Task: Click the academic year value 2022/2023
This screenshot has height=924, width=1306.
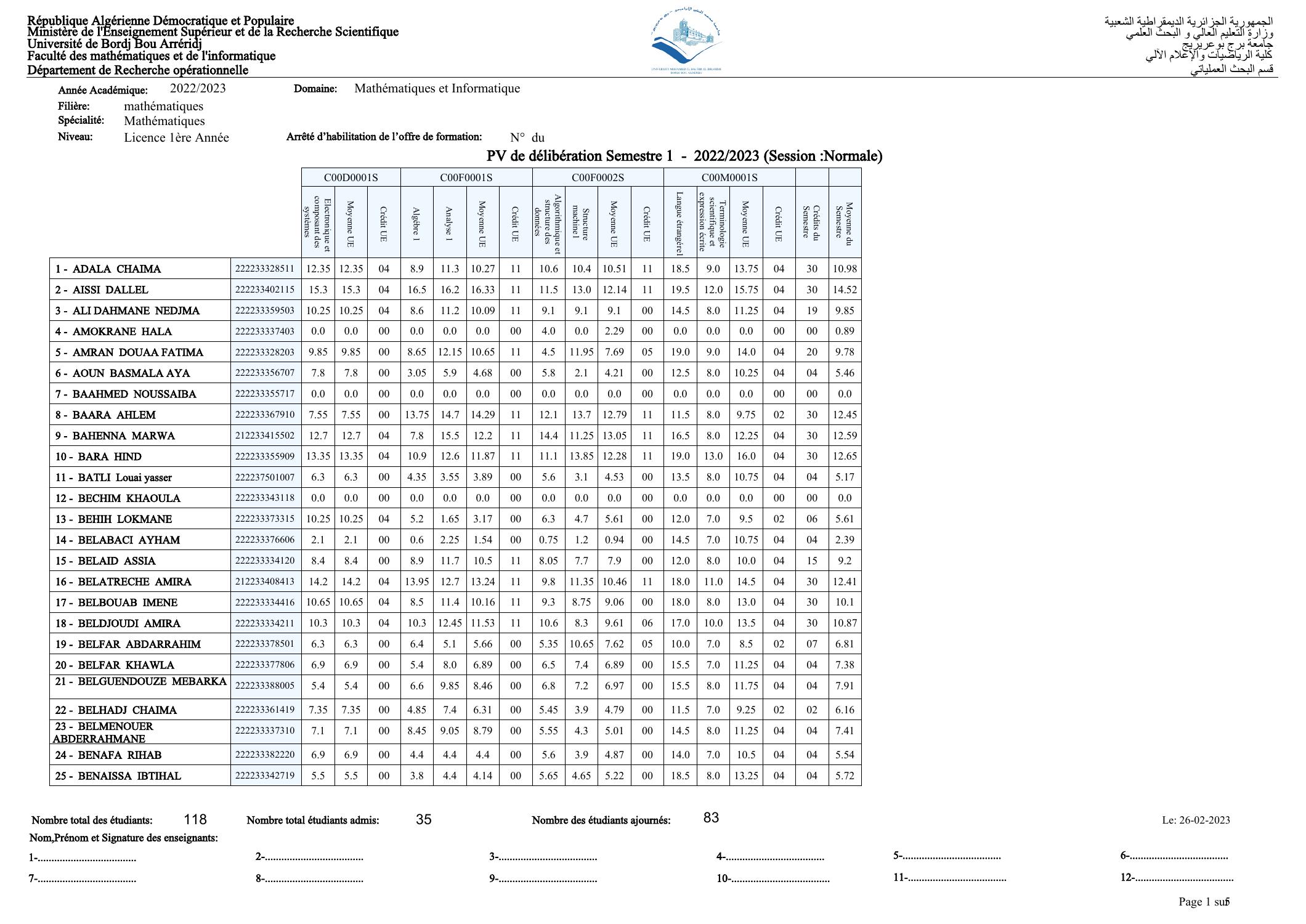Action: [x=198, y=89]
